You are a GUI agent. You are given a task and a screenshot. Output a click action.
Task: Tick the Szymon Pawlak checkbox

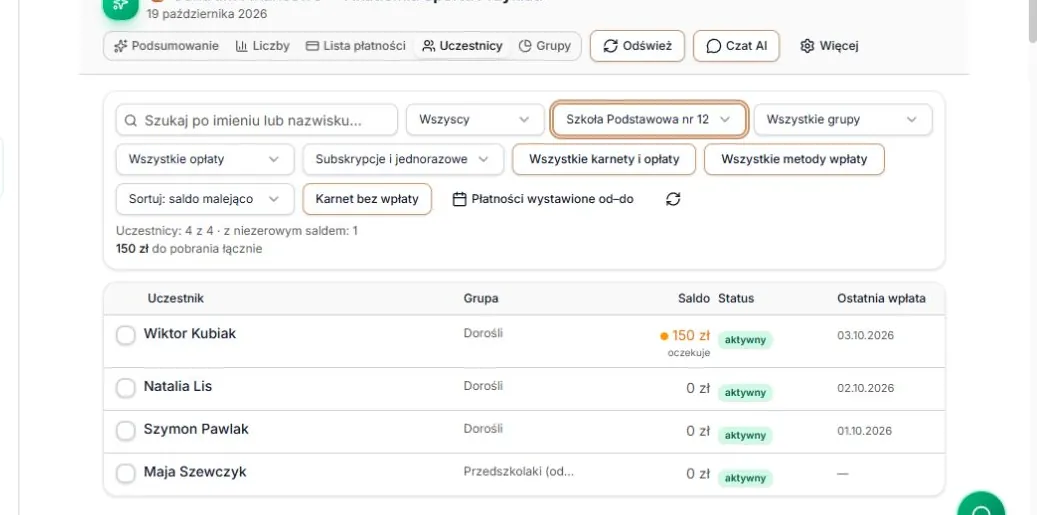(x=126, y=431)
